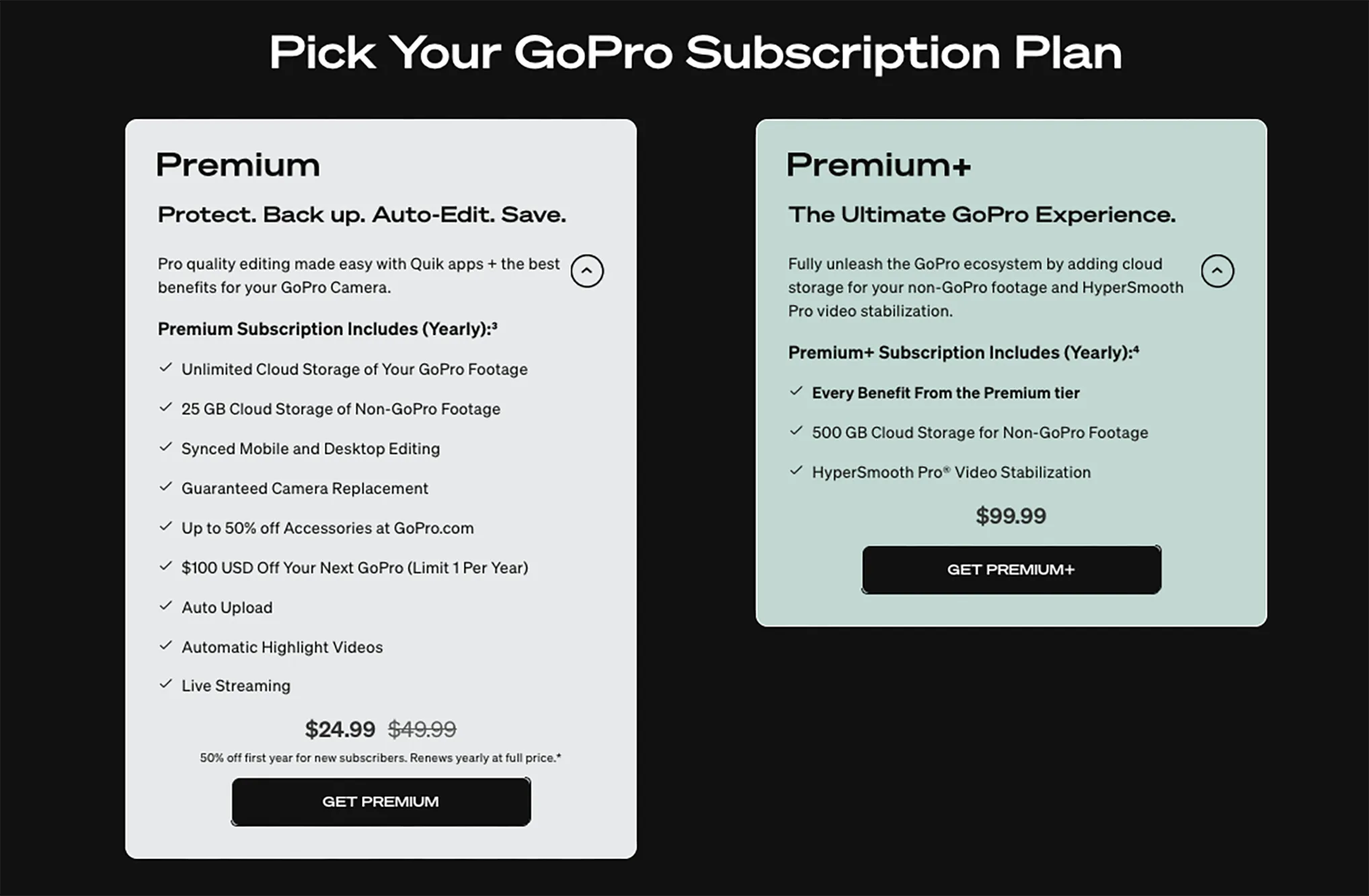Click the crossed-out $49.99 original price
The image size is (1369, 896).
click(x=422, y=729)
